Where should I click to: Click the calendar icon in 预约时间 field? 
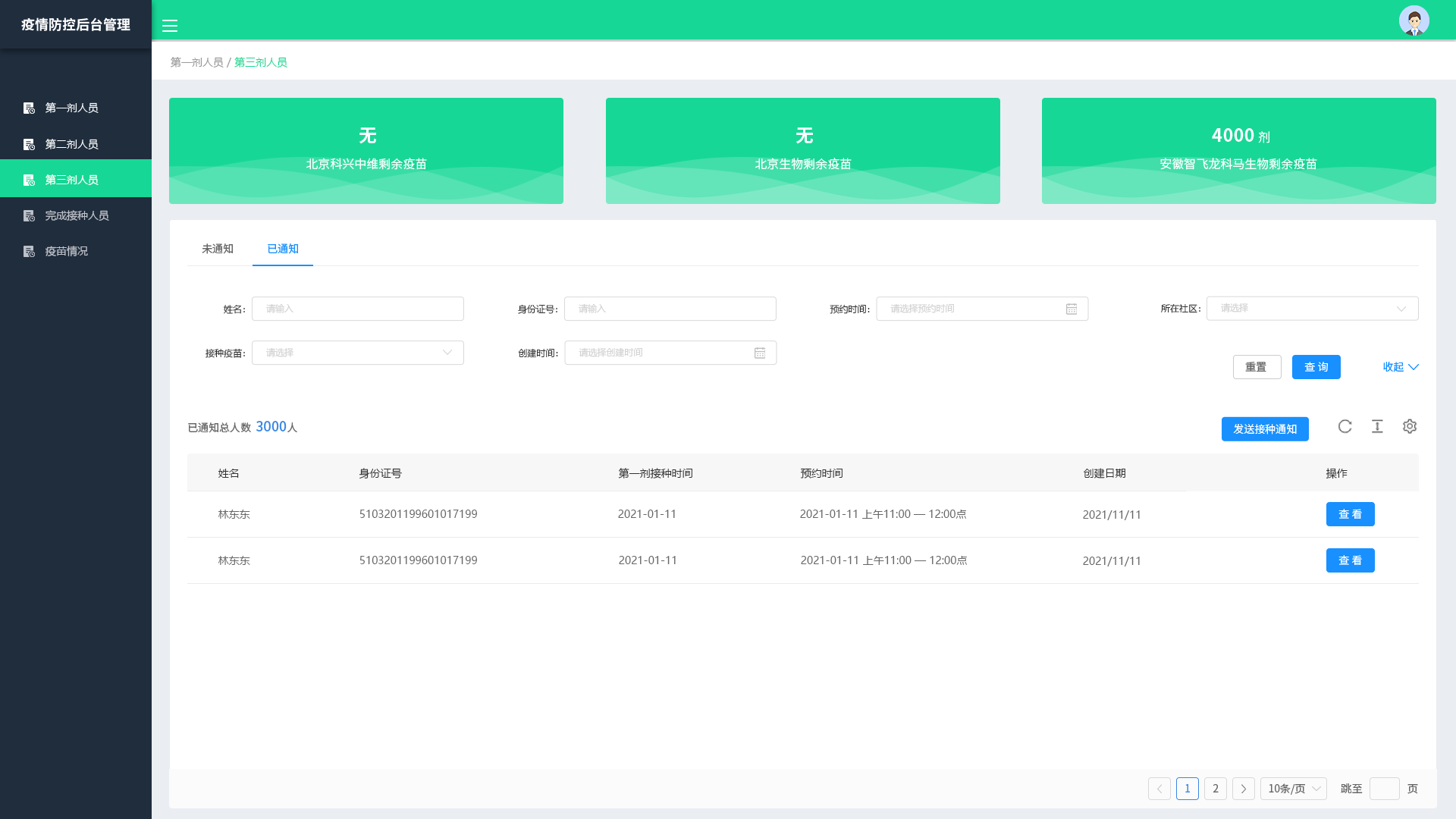pos(1072,309)
